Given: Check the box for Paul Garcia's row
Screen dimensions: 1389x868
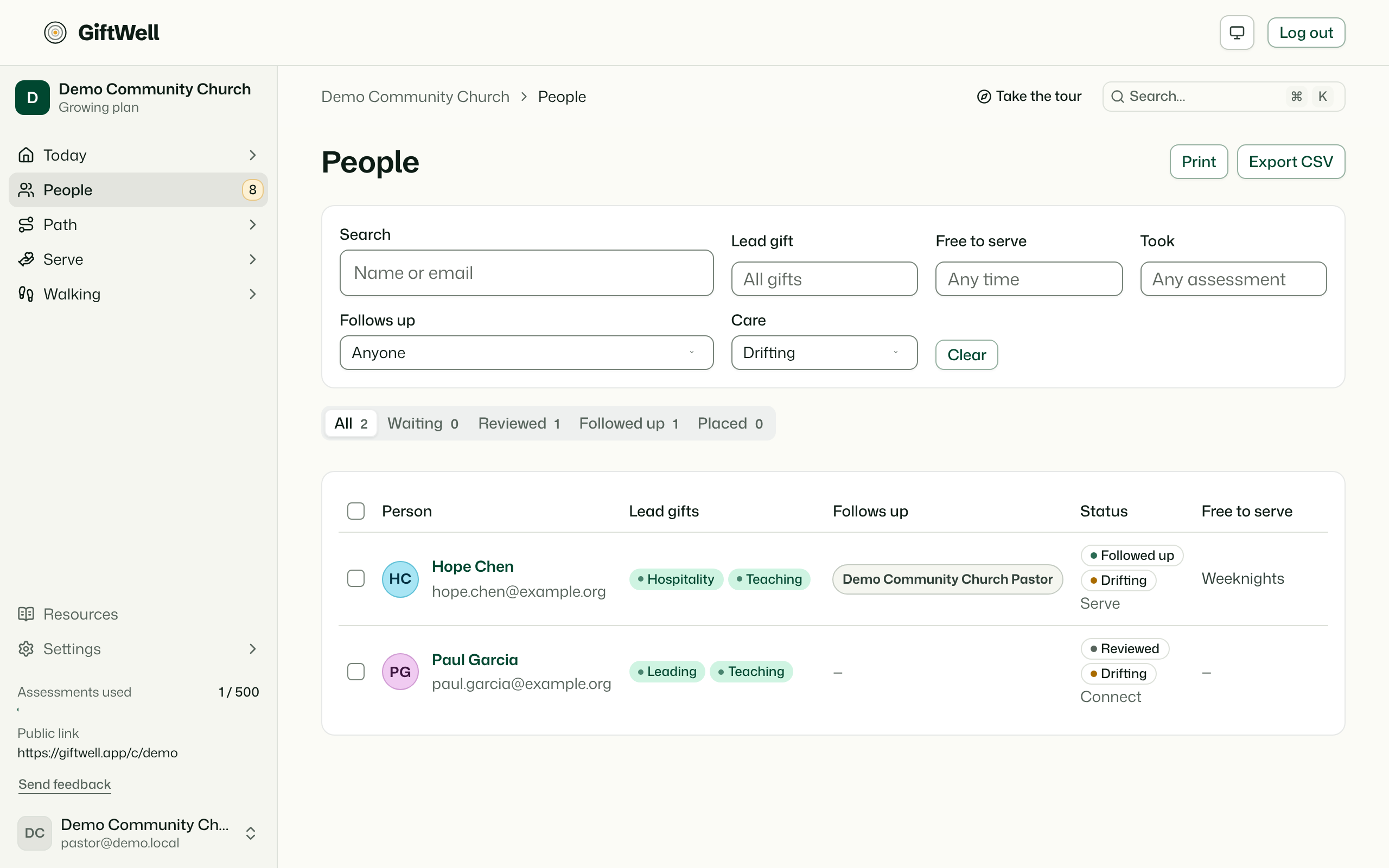Looking at the screenshot, I should coord(356,672).
